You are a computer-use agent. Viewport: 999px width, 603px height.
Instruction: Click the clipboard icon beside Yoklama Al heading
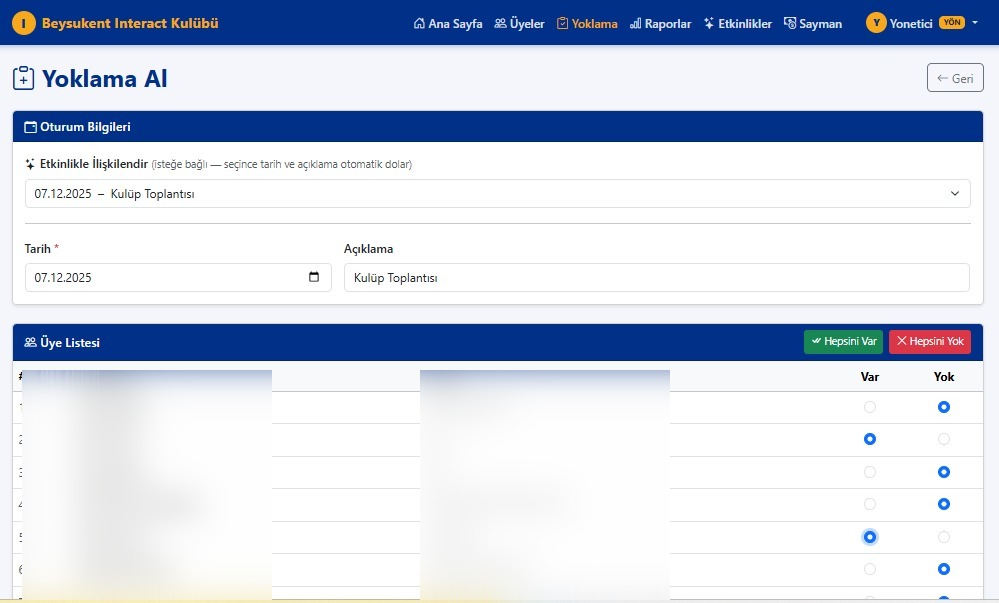24,79
